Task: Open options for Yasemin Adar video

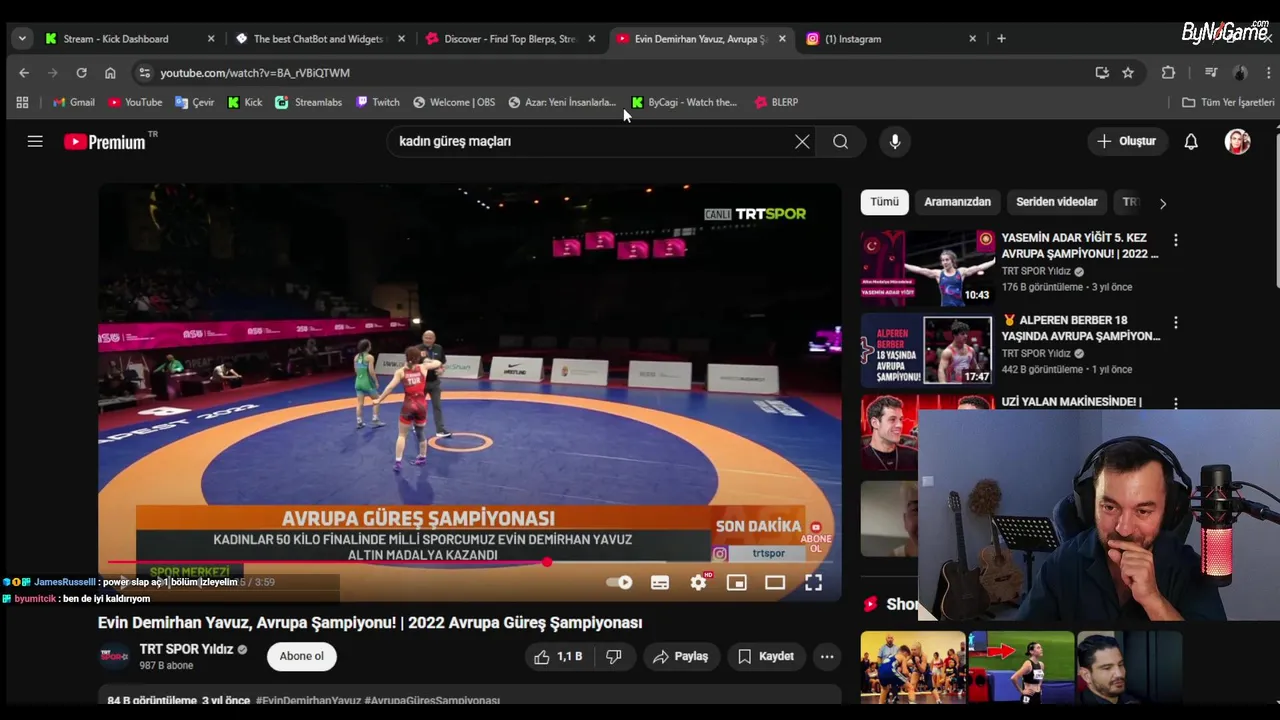Action: [x=1176, y=240]
